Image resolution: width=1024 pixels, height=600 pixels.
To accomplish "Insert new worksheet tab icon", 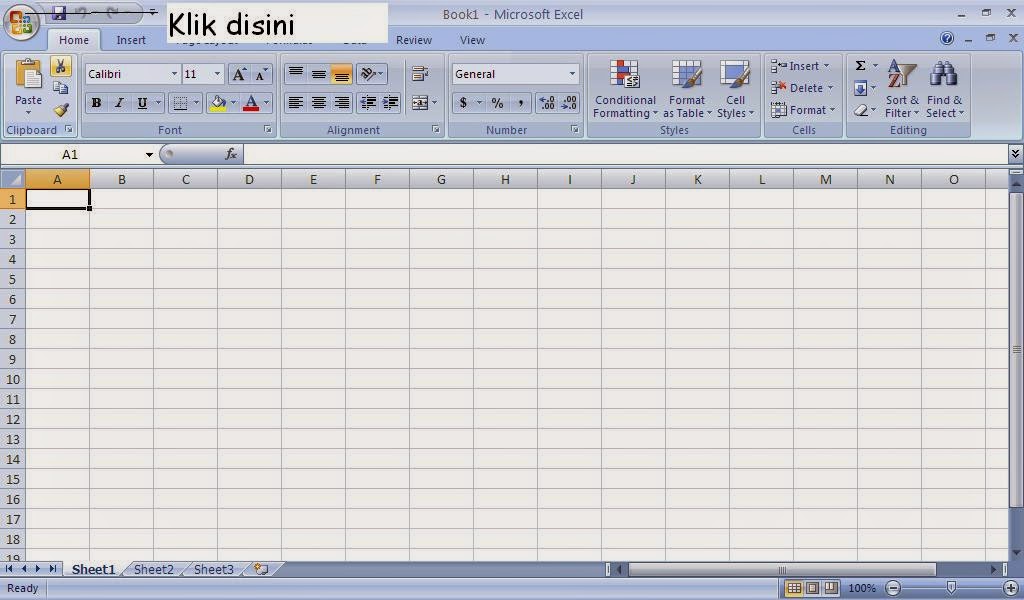I will click(261, 569).
